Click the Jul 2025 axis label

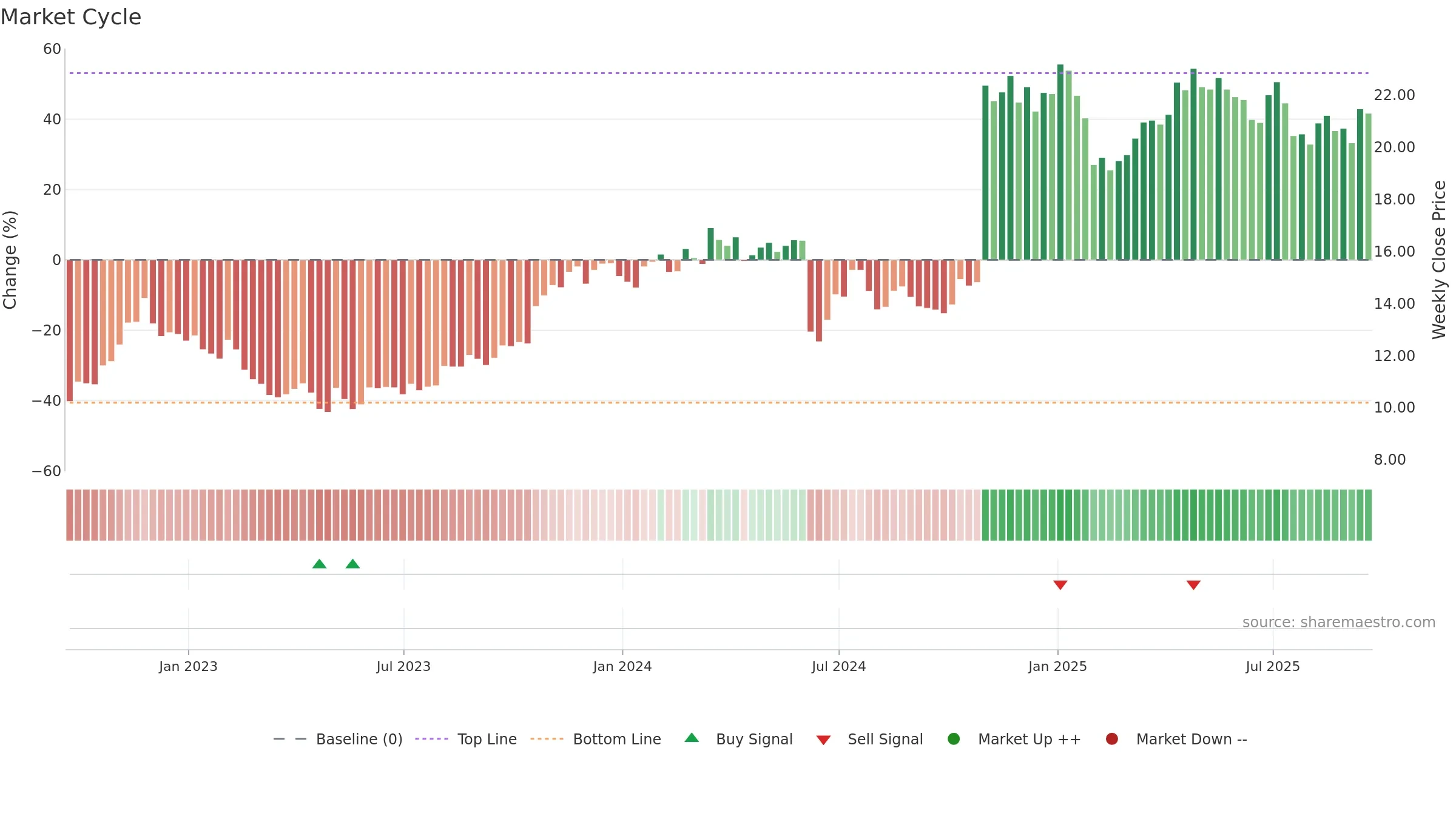click(x=1273, y=667)
